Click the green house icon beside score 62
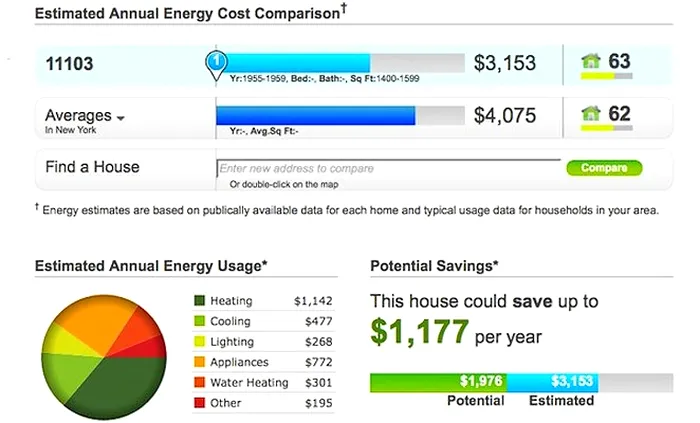The image size is (700, 423). pos(591,114)
